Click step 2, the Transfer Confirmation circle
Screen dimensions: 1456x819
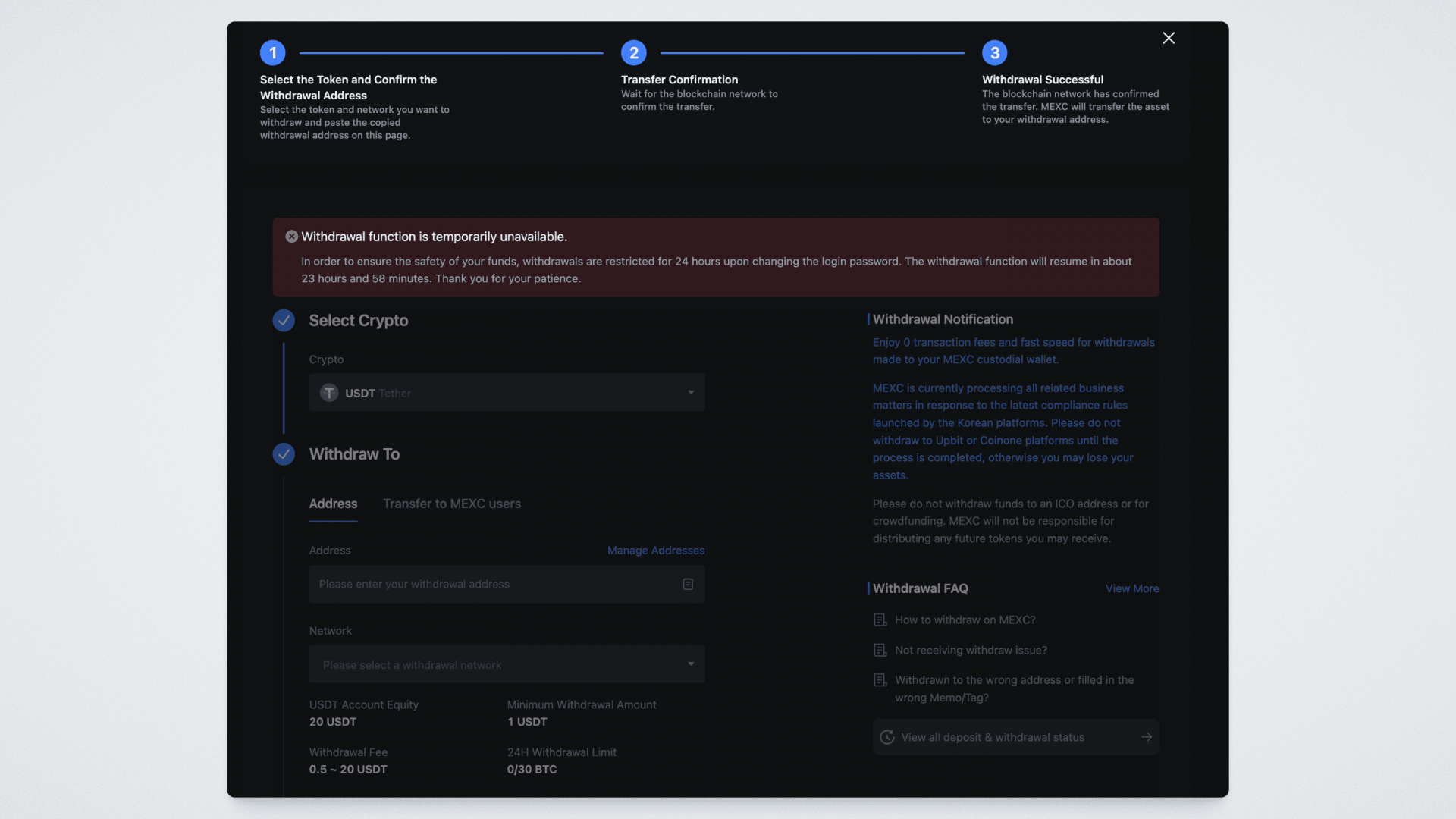tap(634, 53)
